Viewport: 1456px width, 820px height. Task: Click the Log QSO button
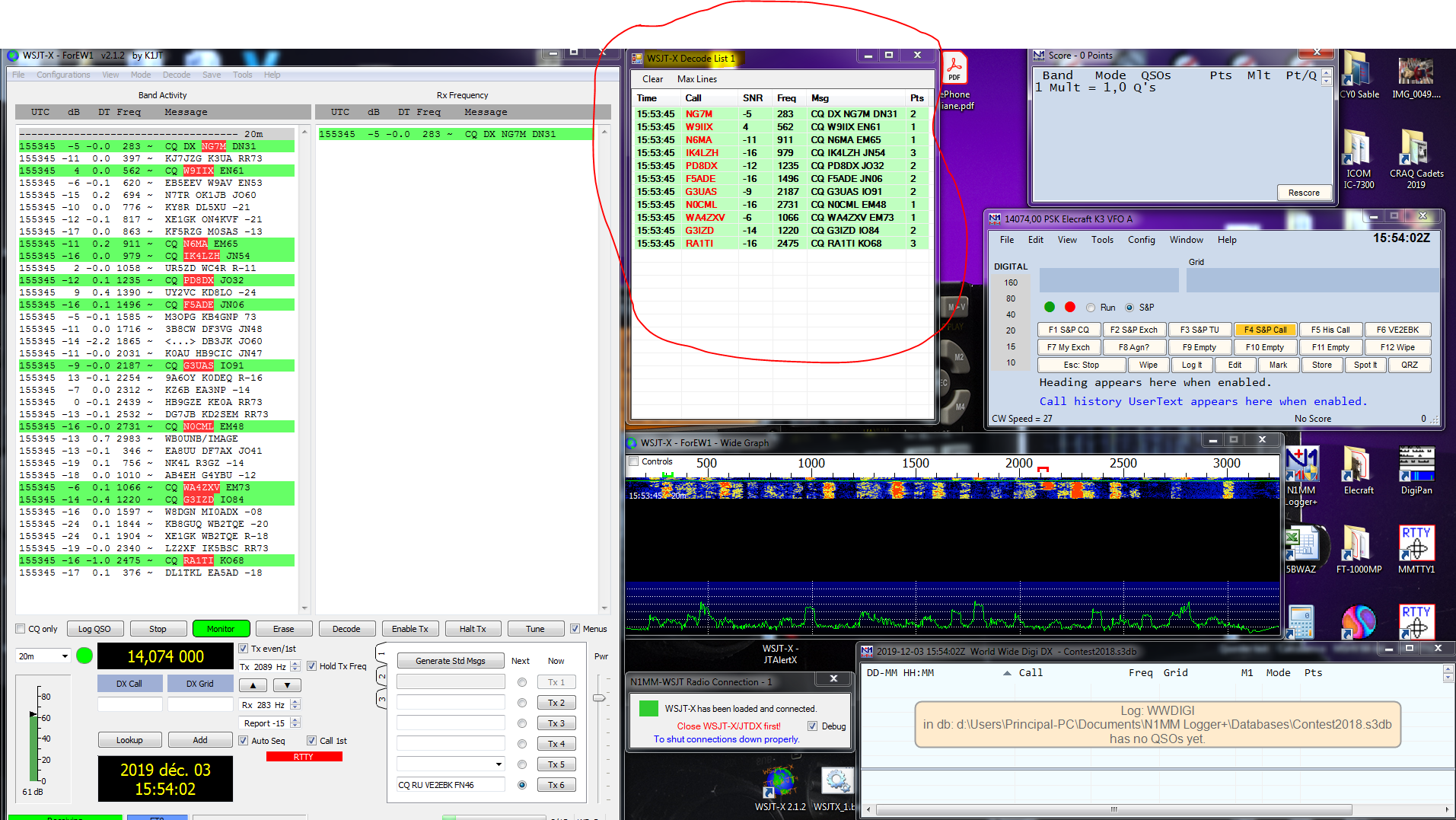94,629
